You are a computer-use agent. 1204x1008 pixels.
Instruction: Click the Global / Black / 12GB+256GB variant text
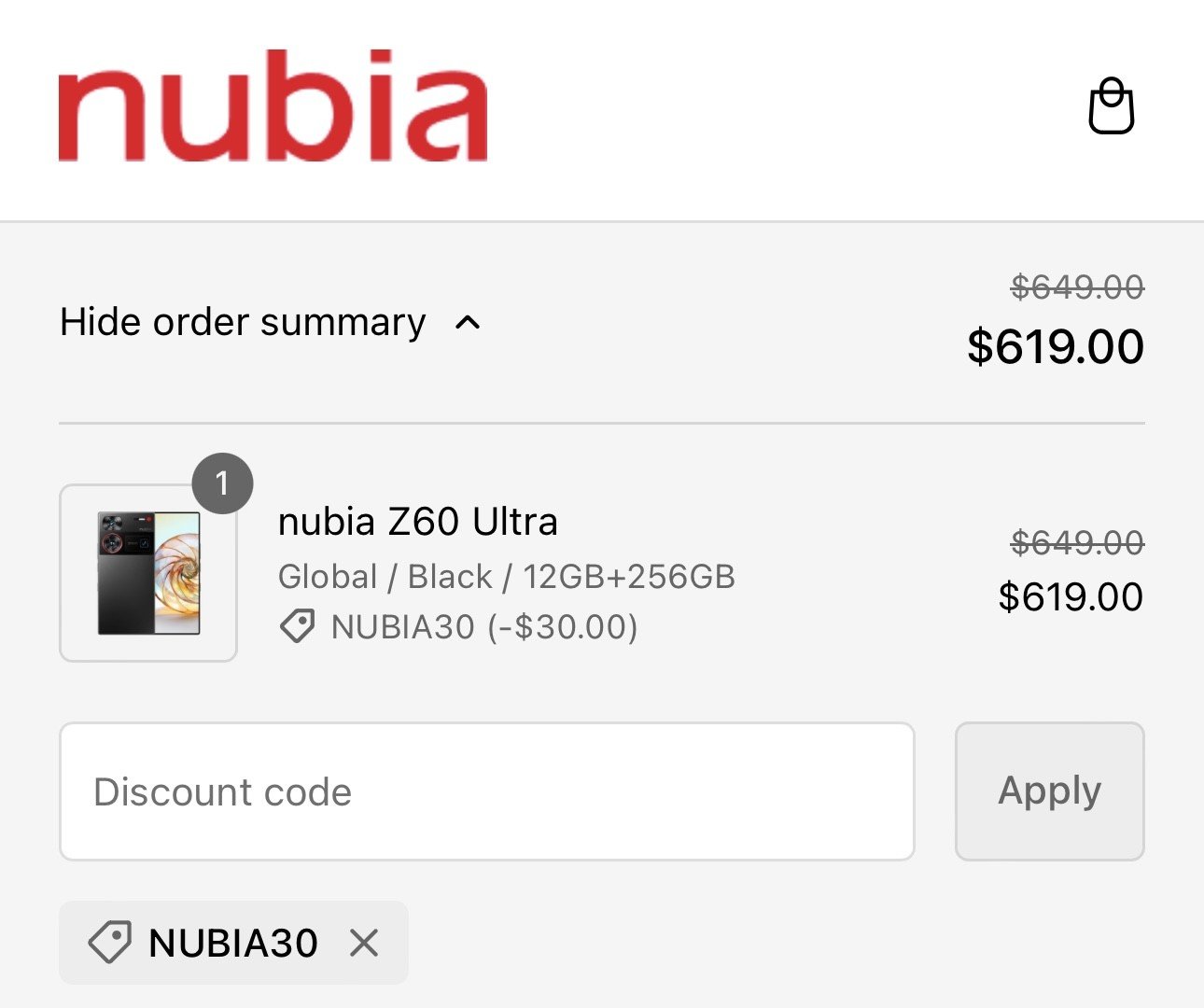pos(506,577)
